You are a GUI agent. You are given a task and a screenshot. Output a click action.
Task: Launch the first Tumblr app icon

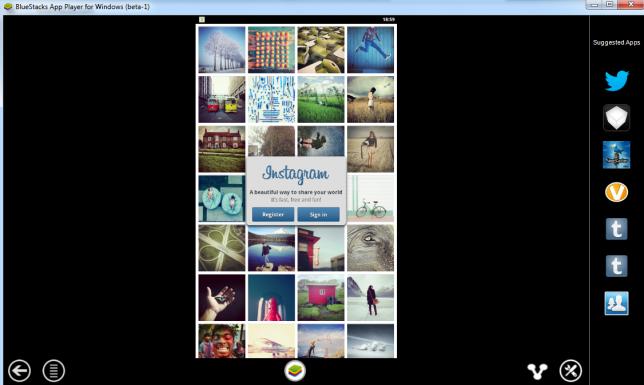click(x=616, y=229)
